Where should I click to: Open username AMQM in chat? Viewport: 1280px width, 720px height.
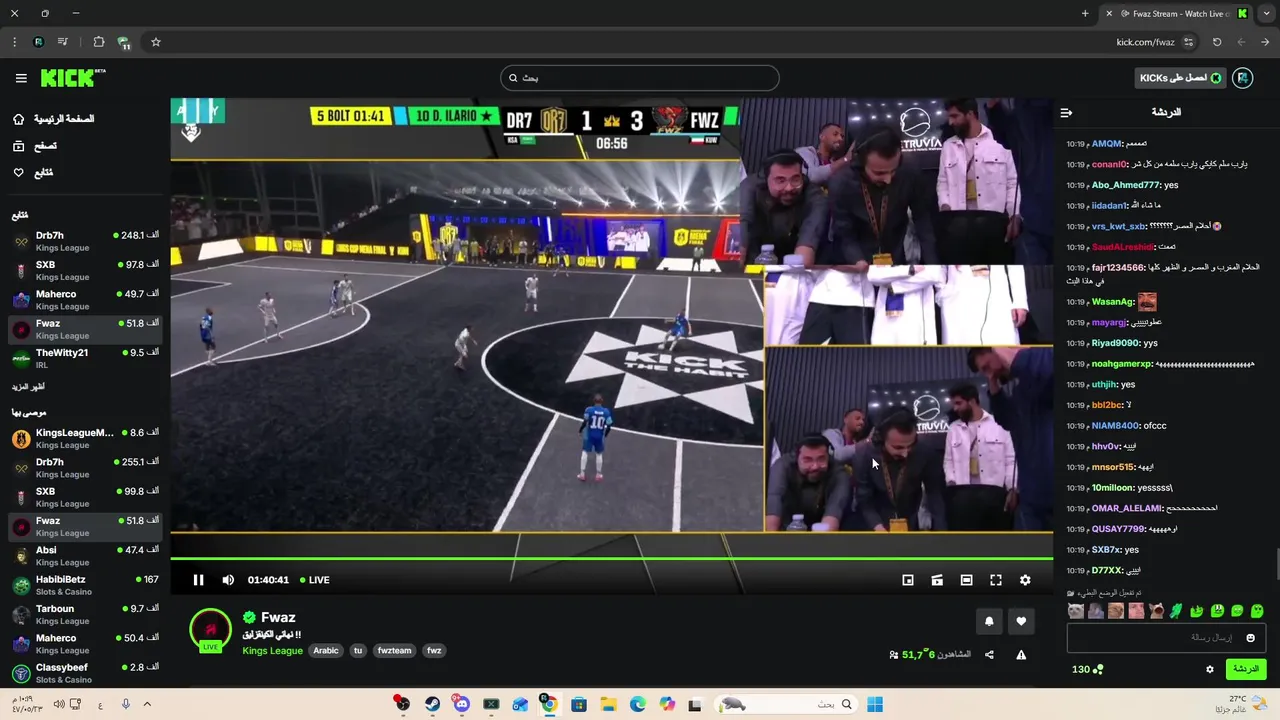pyautogui.click(x=1106, y=143)
